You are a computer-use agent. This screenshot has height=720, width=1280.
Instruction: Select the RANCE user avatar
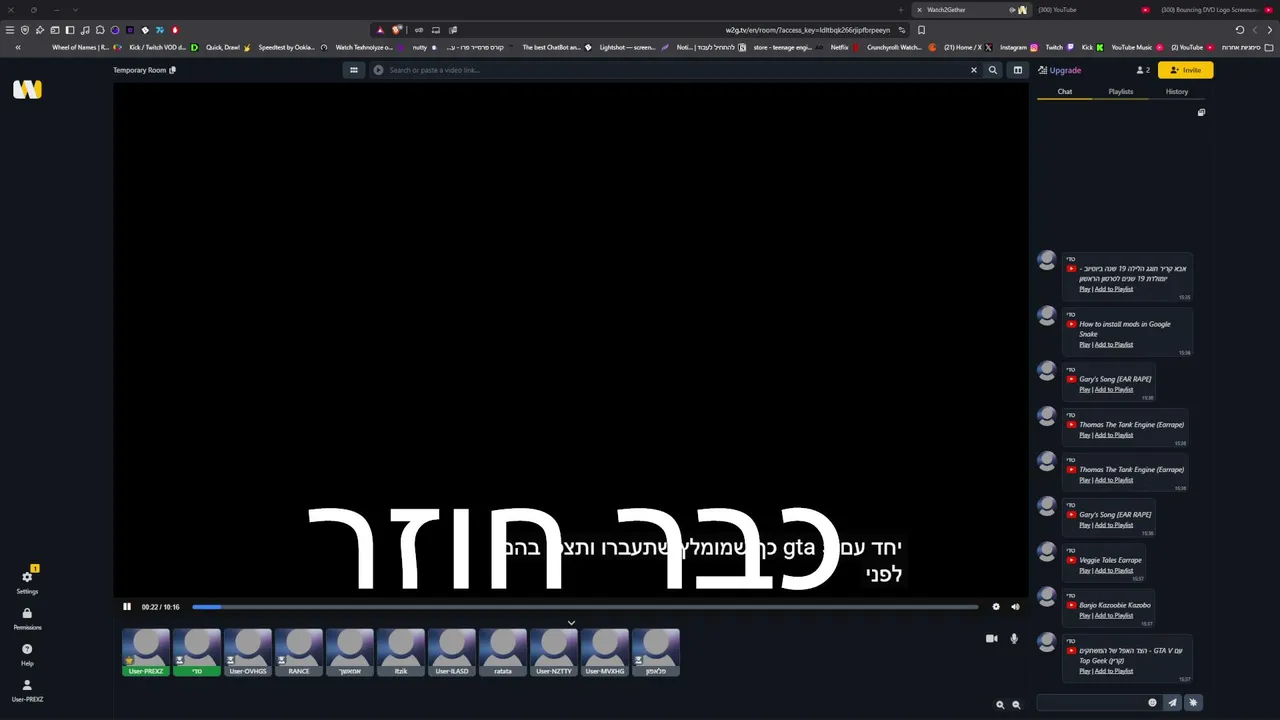[299, 652]
